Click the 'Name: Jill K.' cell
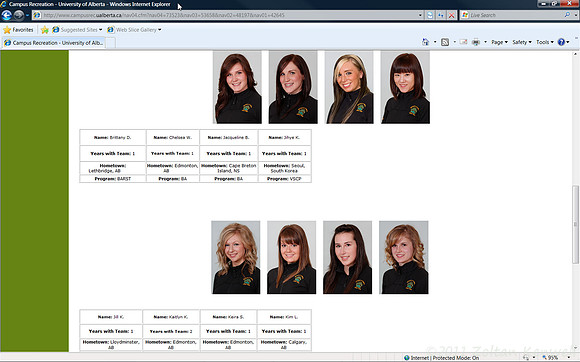The image size is (580, 362). (x=111, y=317)
